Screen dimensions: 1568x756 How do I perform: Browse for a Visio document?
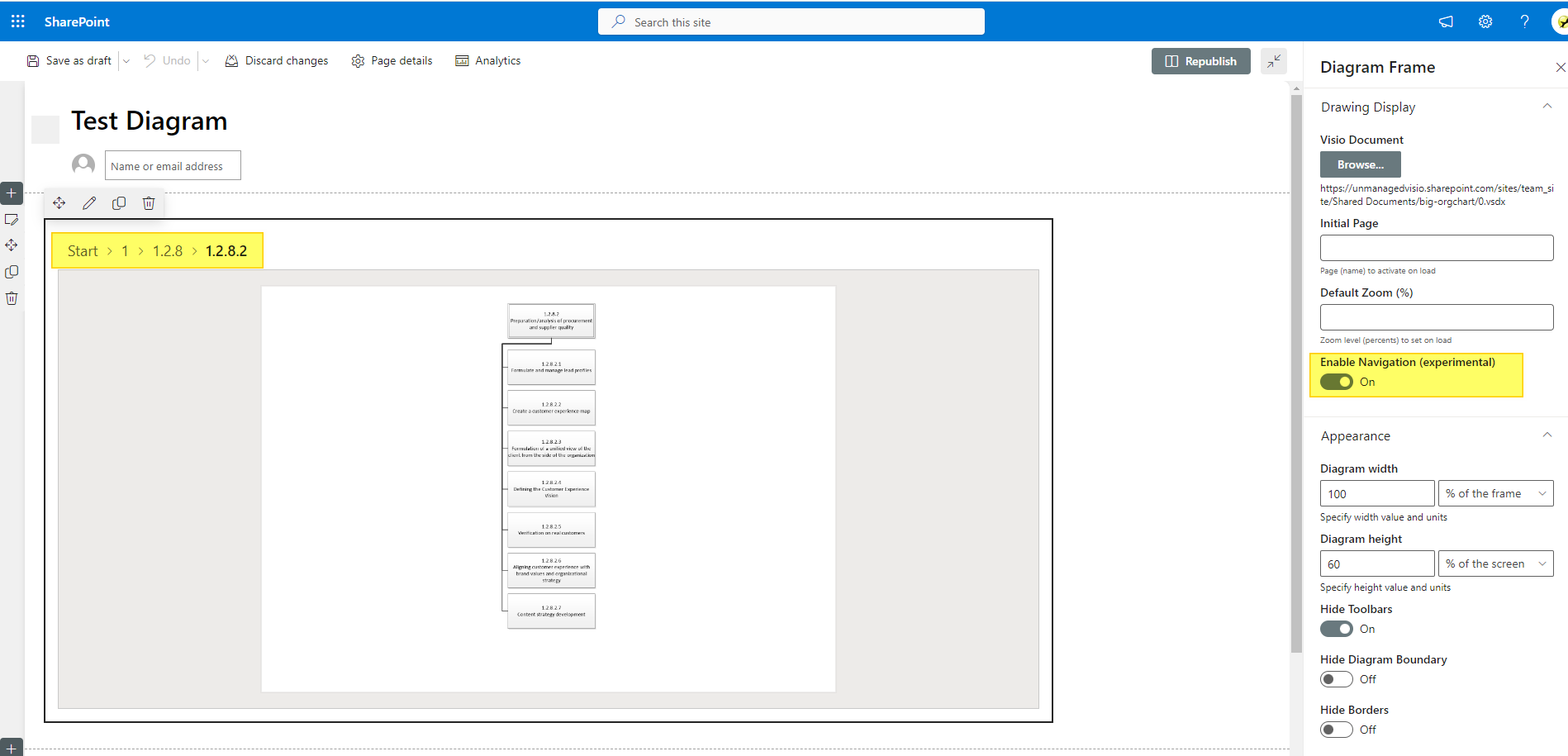[1360, 164]
